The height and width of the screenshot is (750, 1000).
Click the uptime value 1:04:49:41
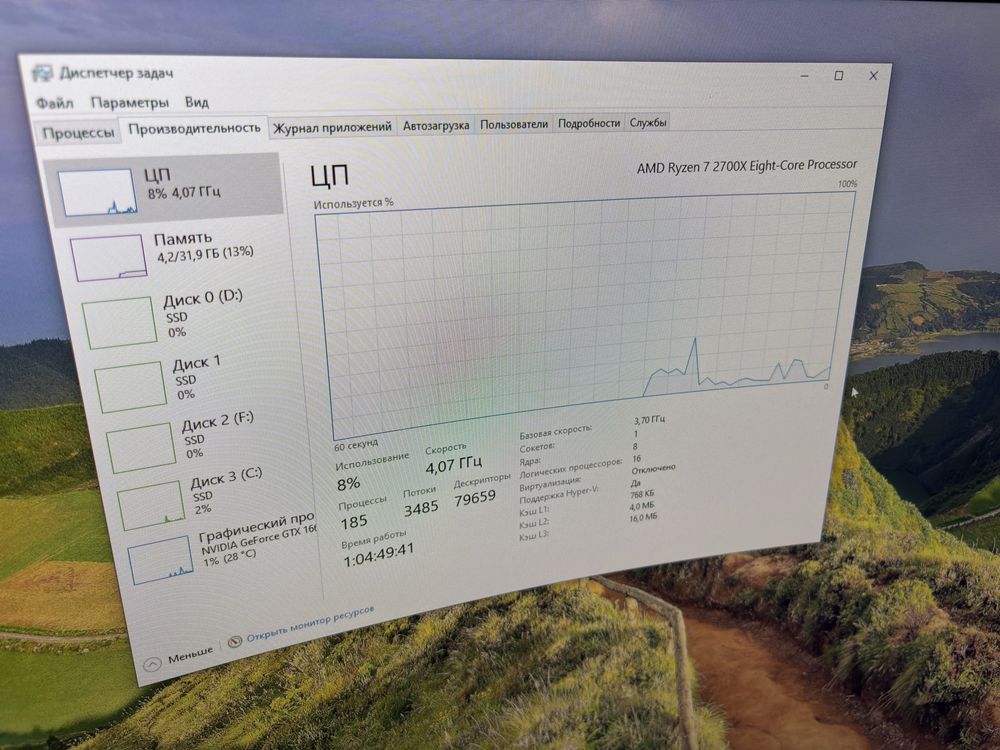pos(379,555)
